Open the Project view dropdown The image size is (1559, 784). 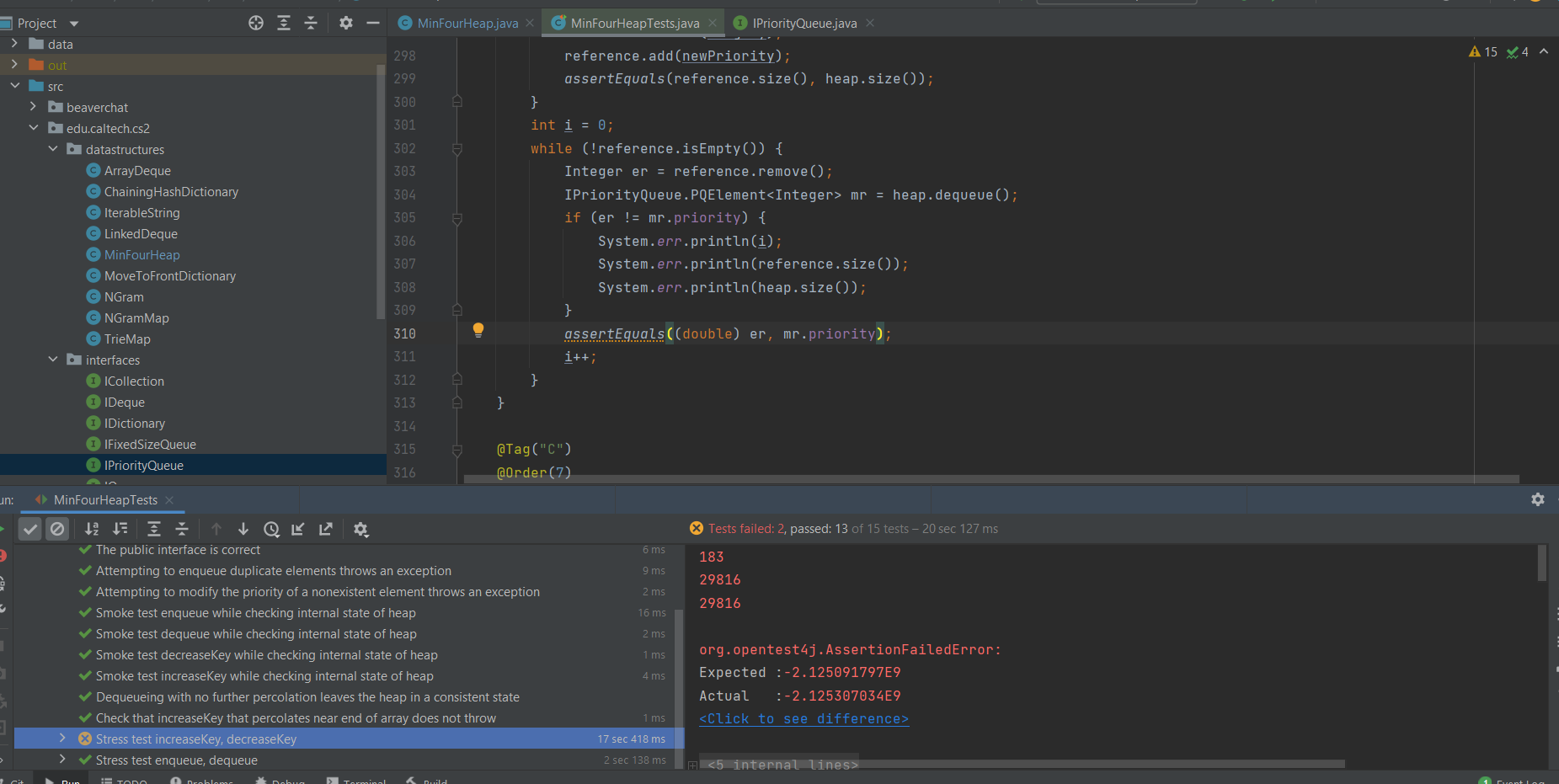[74, 24]
